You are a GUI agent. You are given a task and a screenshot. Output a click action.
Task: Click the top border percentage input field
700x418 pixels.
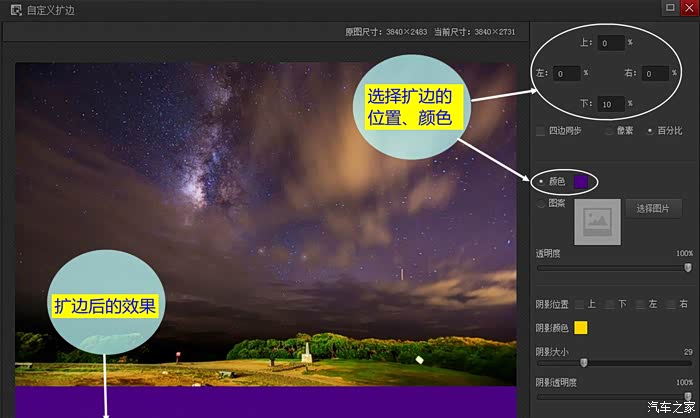[609, 43]
